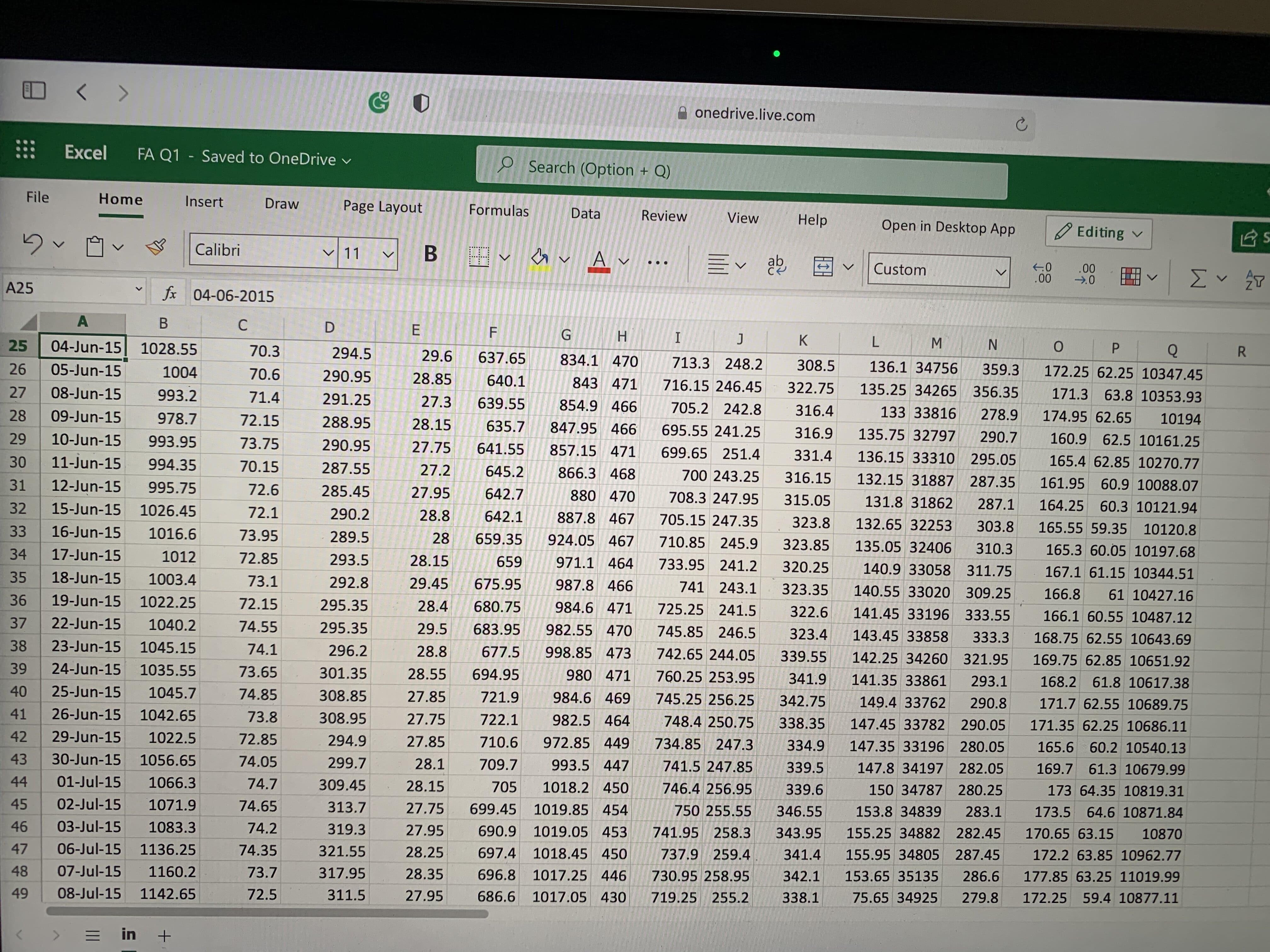The image size is (1270, 952).
Task: Switch to the Review tab
Action: (x=664, y=216)
